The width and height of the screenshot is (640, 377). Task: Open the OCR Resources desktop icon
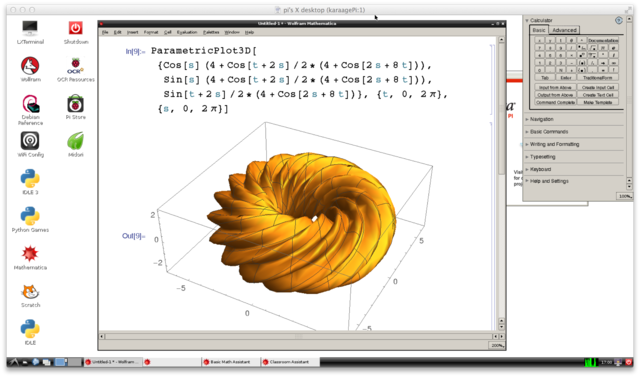tap(76, 69)
